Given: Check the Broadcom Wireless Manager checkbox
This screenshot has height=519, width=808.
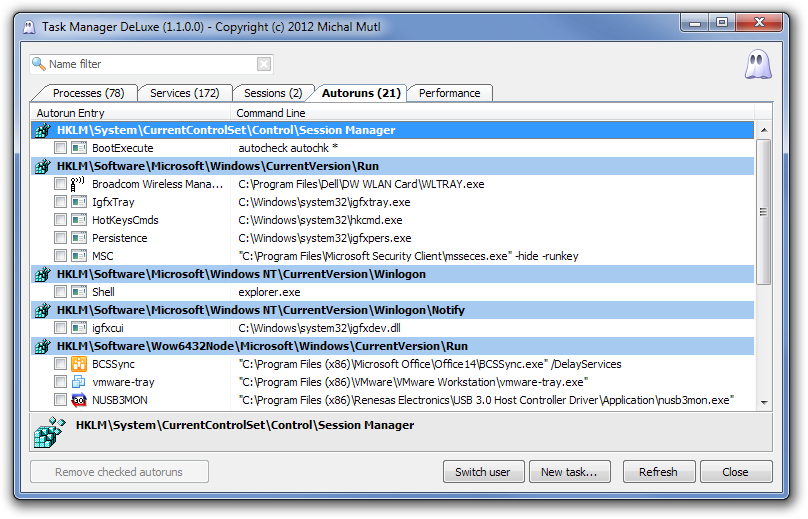Looking at the screenshot, I should coord(60,184).
